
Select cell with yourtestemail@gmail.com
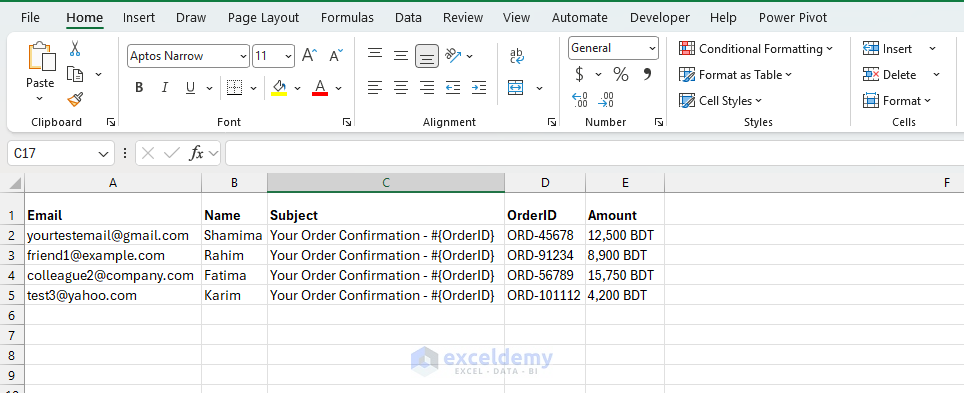coord(113,235)
